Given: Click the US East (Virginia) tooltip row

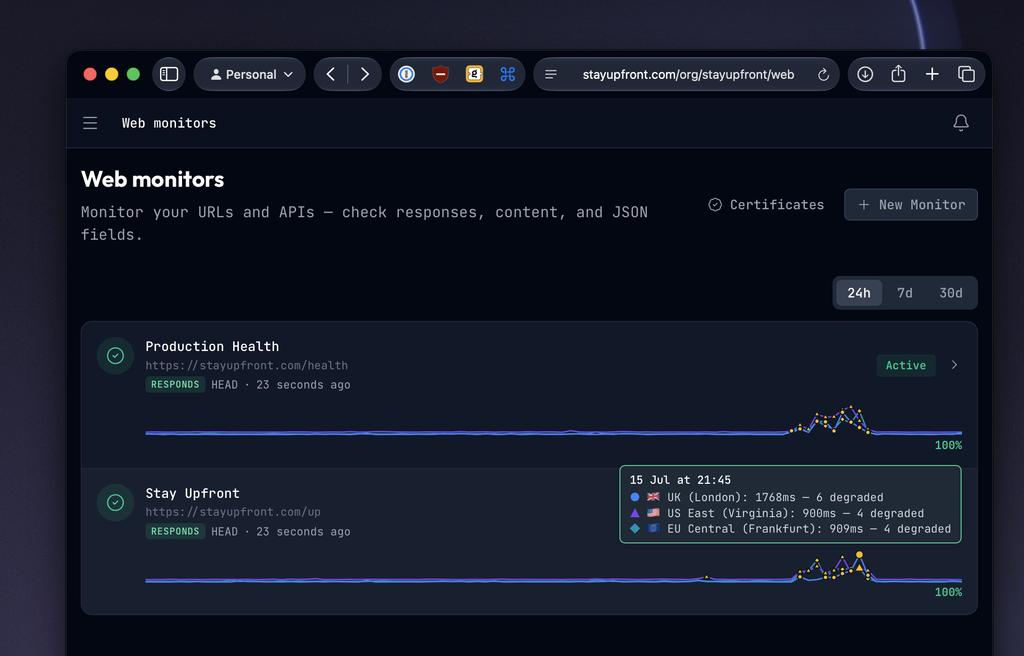Looking at the screenshot, I should pos(776,513).
